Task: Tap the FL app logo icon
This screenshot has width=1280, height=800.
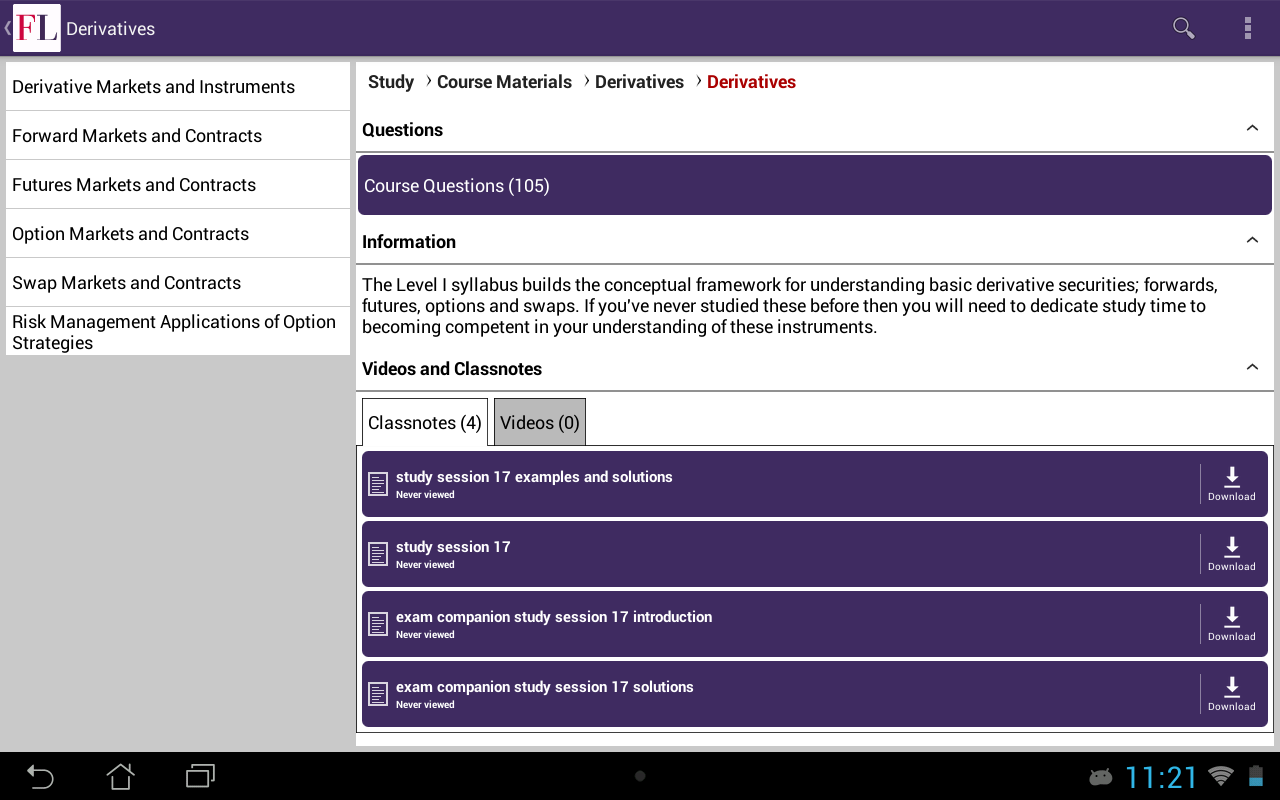Action: tap(36, 28)
